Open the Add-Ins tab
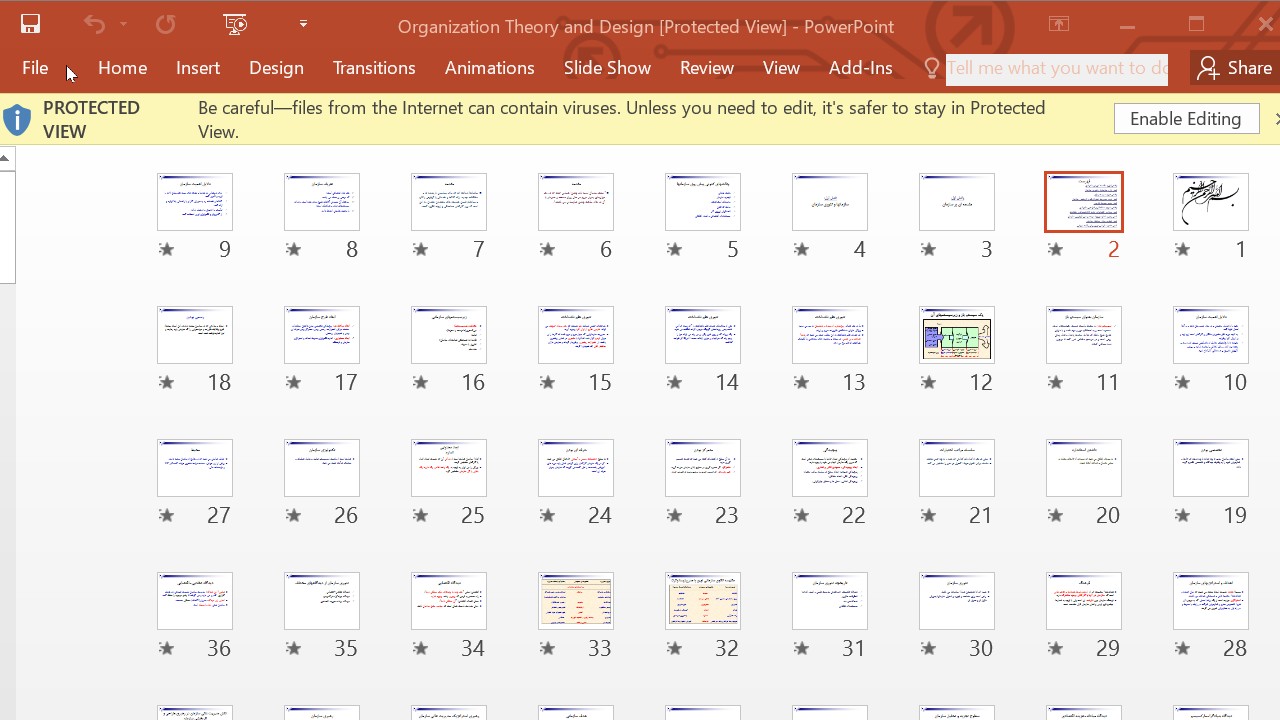Image resolution: width=1280 pixels, height=720 pixels. tap(860, 68)
